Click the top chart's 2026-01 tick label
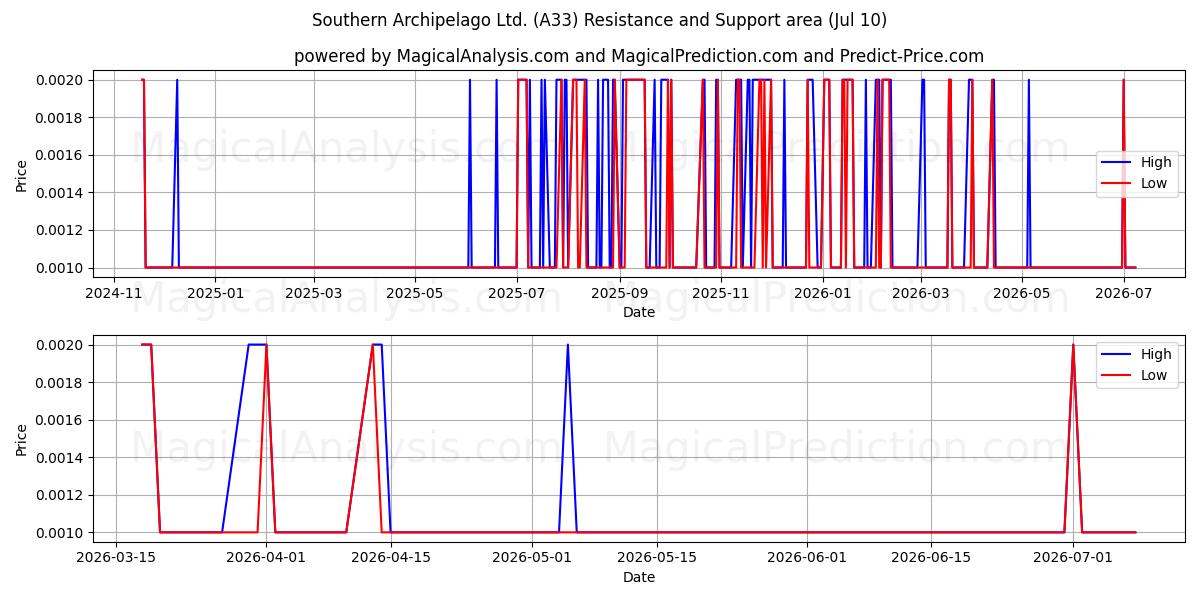1200x600 pixels. 823,293
